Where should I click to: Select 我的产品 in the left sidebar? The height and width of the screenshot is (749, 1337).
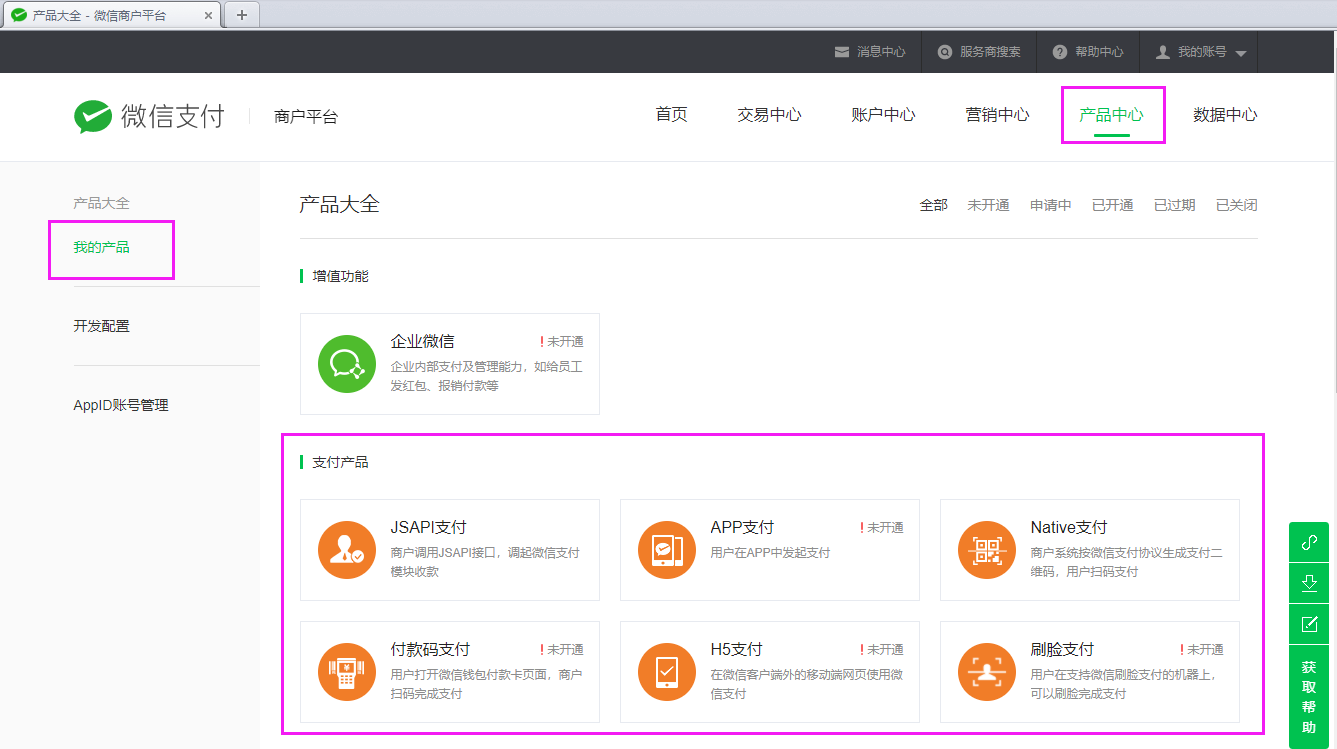(102, 247)
